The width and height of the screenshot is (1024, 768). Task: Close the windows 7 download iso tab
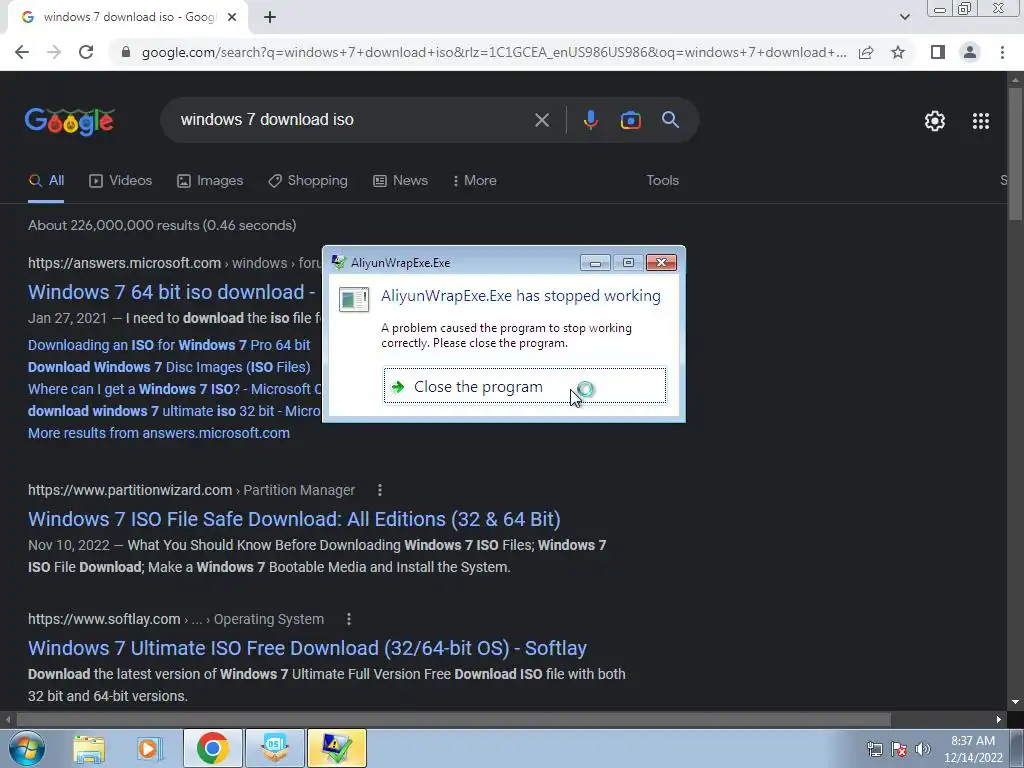(x=232, y=17)
